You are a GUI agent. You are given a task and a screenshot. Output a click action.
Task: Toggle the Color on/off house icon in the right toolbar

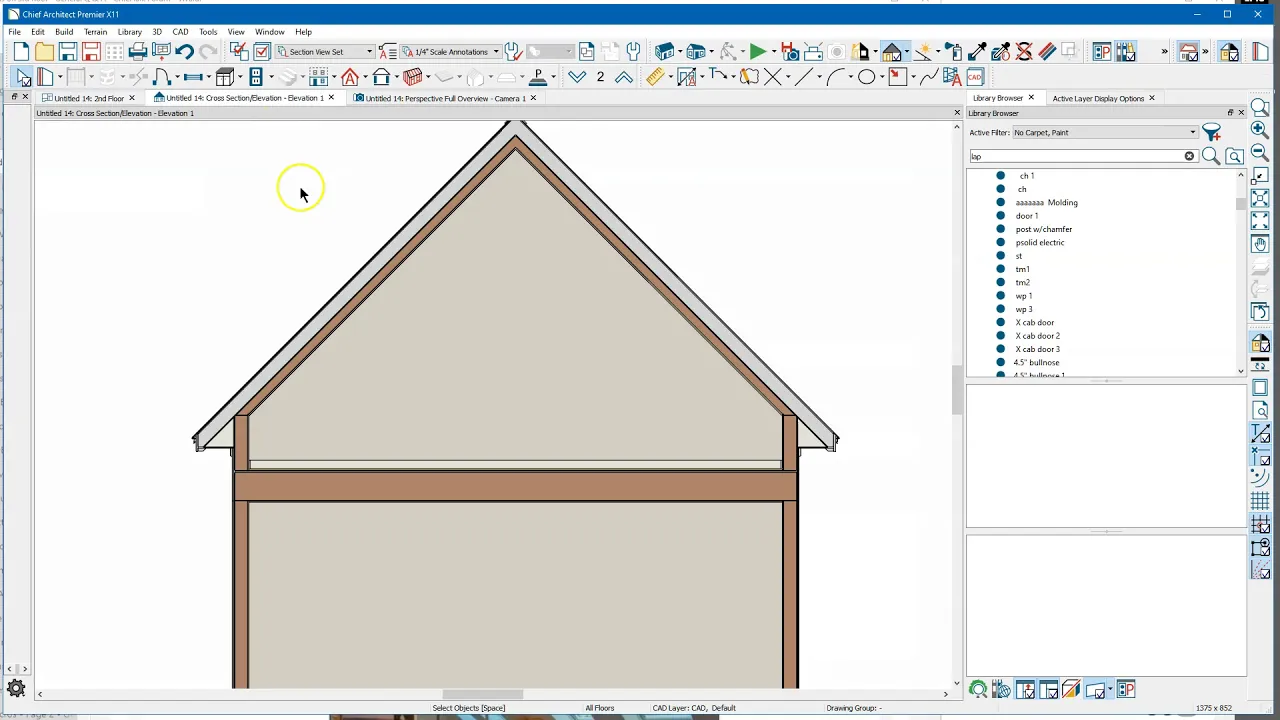pyautogui.click(x=1260, y=345)
